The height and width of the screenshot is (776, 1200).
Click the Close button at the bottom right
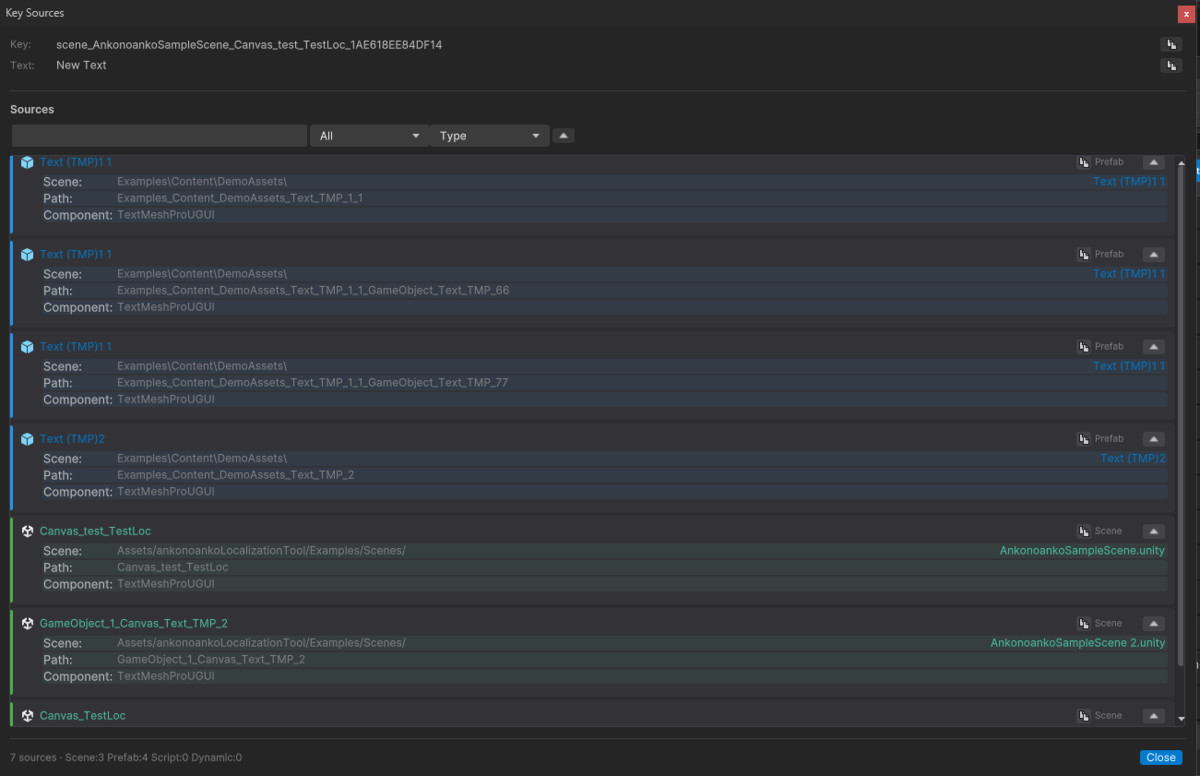click(1160, 757)
